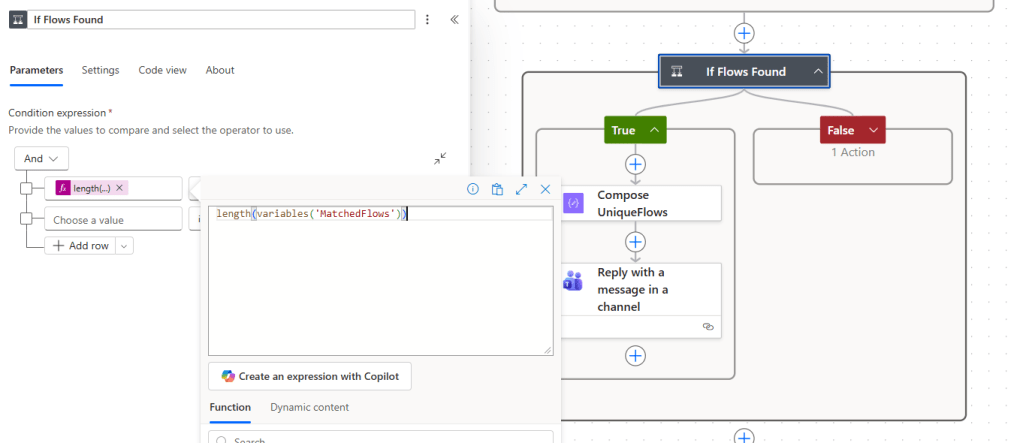Open the And operator dropdown
The image size is (1023, 443).
click(x=42, y=158)
